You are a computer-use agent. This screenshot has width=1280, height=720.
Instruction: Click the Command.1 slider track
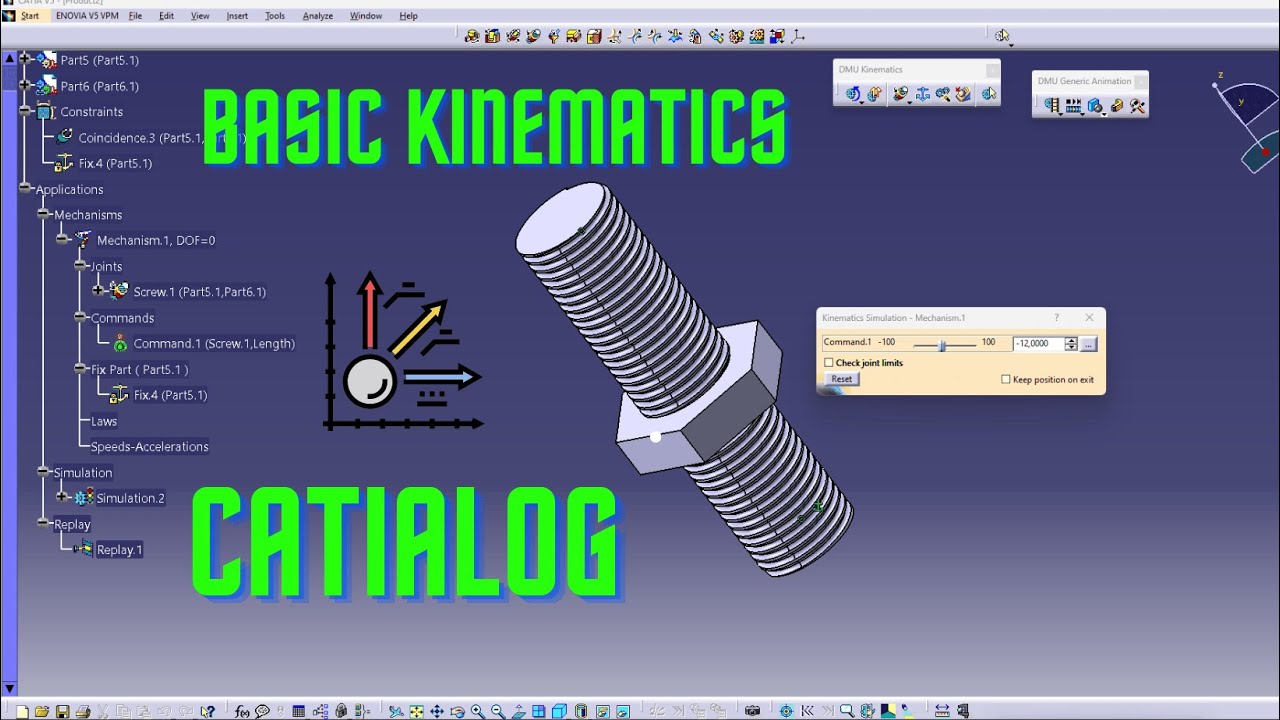943,344
